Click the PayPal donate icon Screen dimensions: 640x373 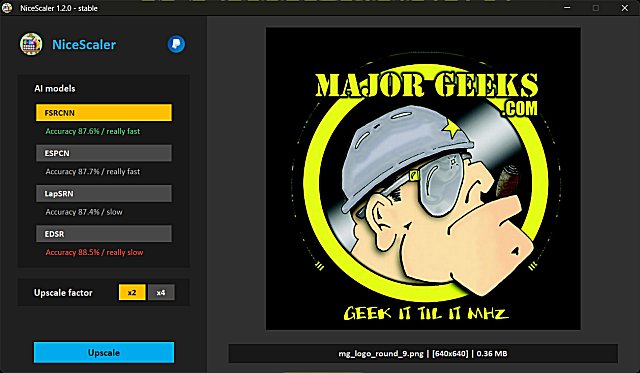pos(176,44)
